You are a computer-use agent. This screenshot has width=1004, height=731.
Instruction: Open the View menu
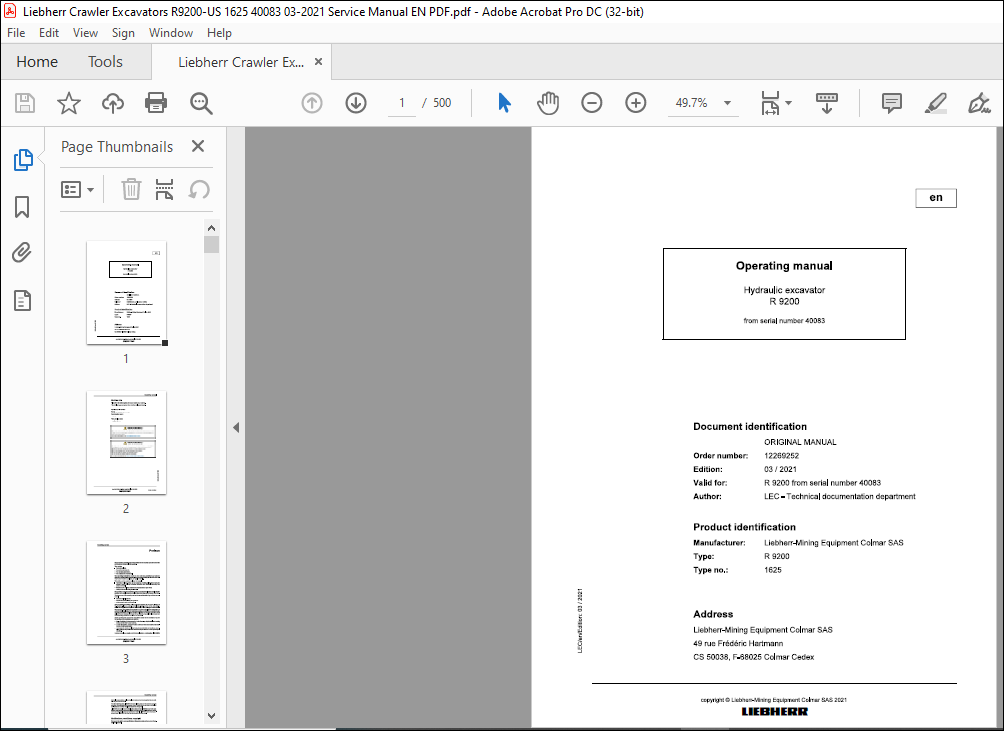(x=85, y=33)
